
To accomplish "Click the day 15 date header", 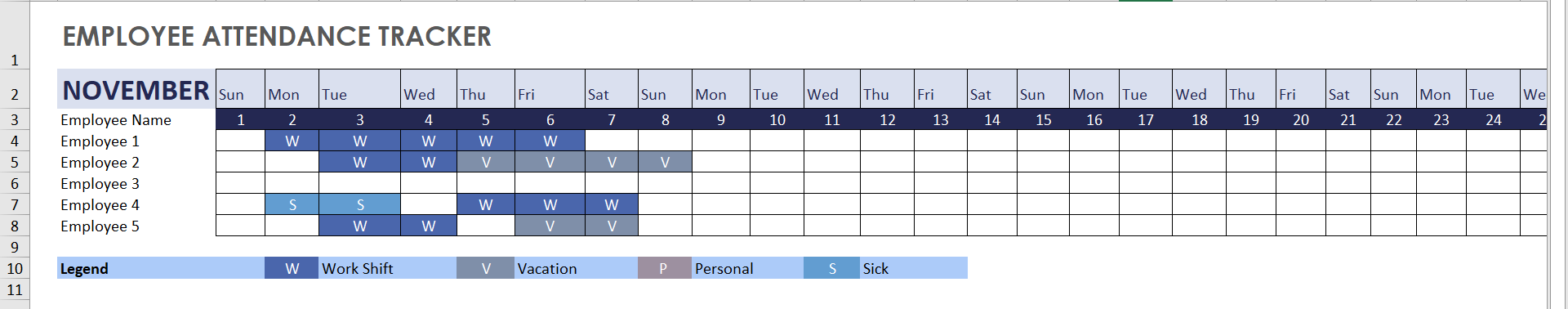I will coord(1044,120).
